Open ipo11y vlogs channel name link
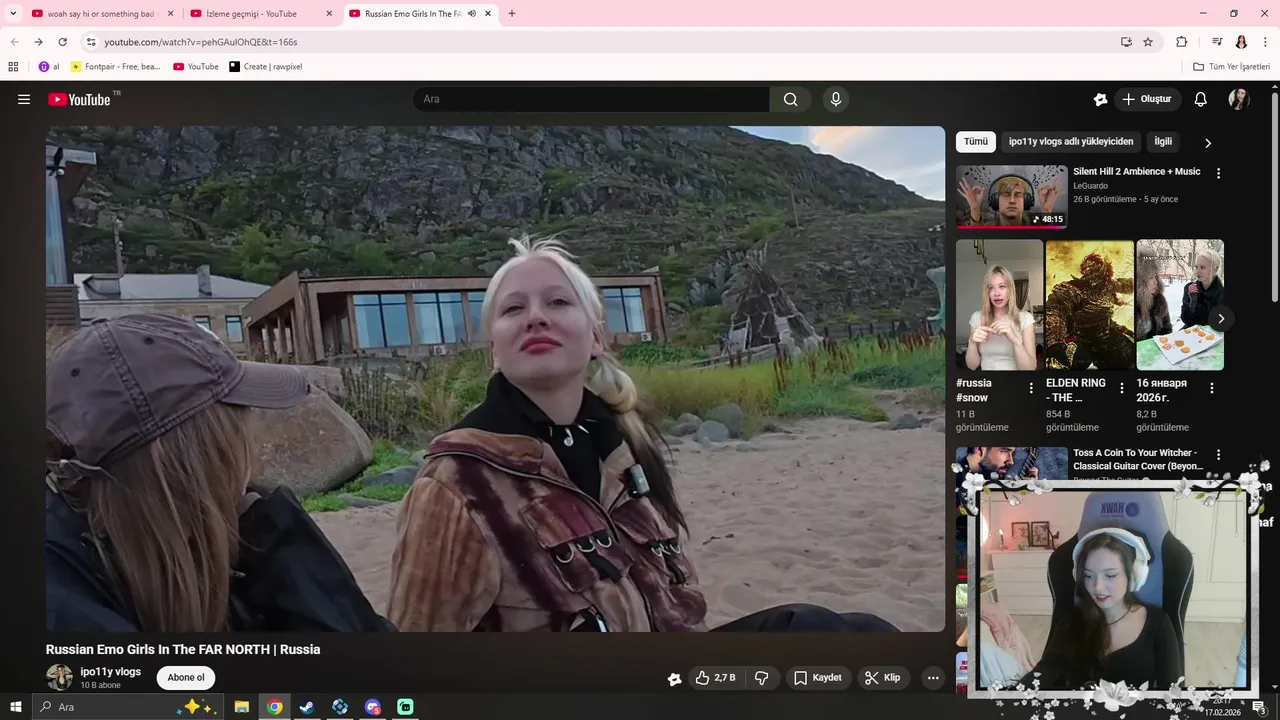 [x=110, y=672]
